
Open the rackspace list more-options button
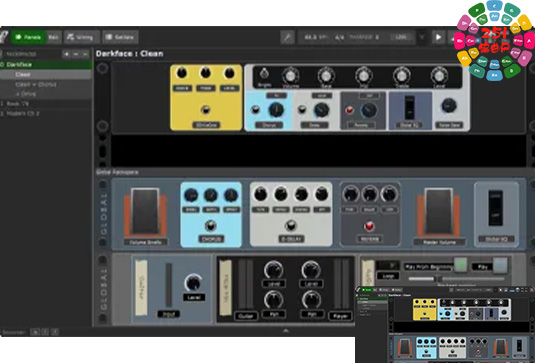click(85, 54)
